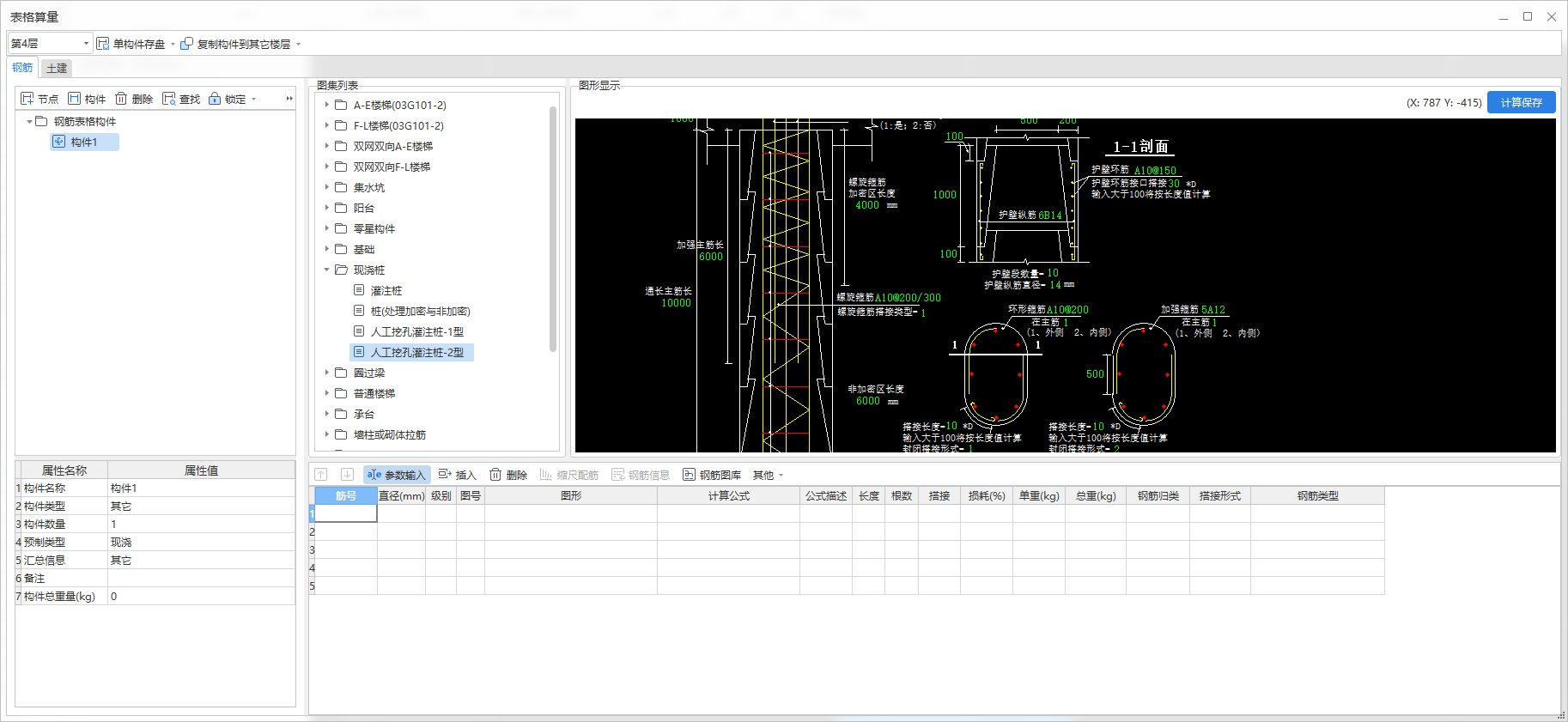Click the 图集列表 vertical scrollbar
This screenshot has width=1568, height=722.
[553, 229]
